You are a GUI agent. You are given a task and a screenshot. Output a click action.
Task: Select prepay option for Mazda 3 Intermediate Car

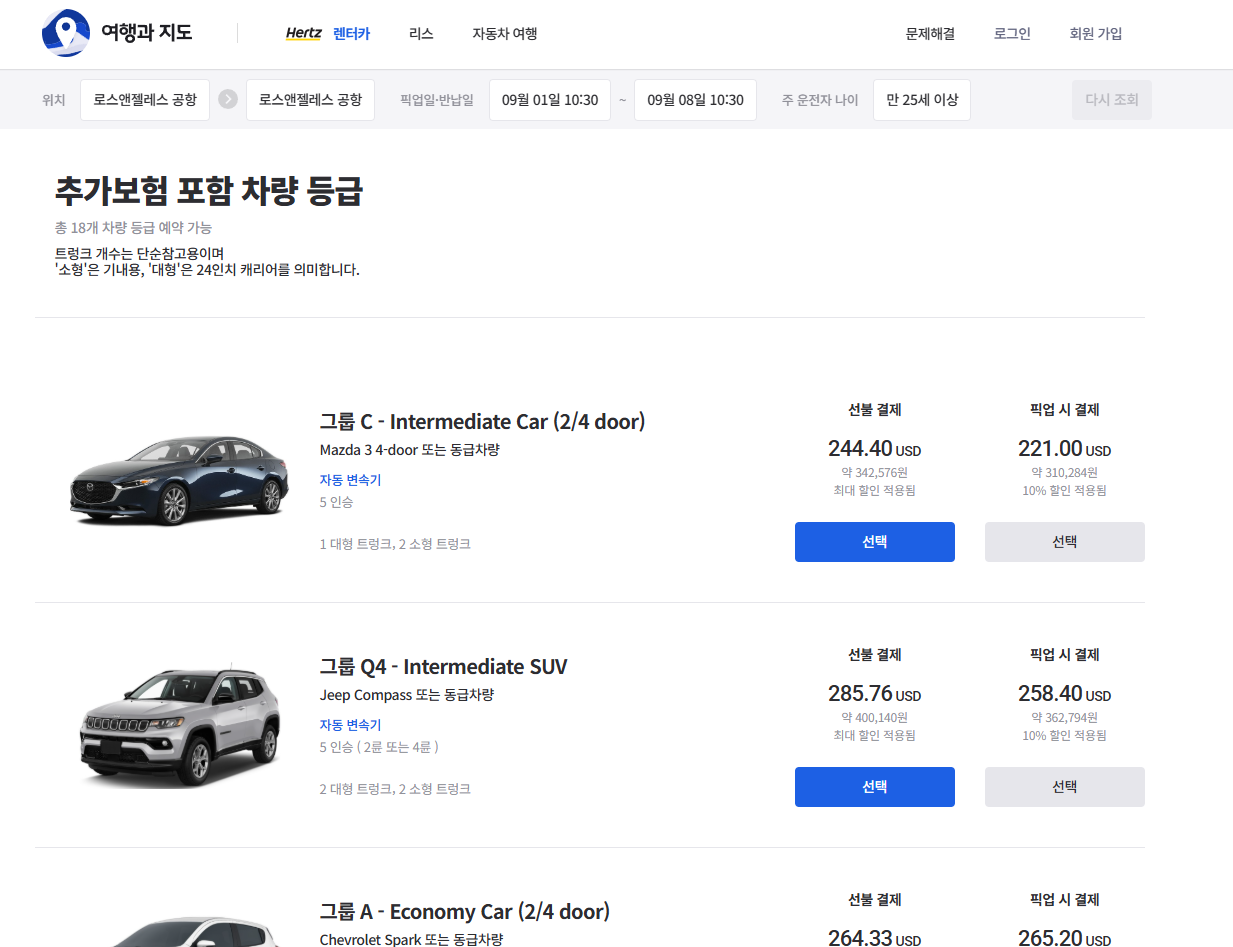tap(874, 542)
